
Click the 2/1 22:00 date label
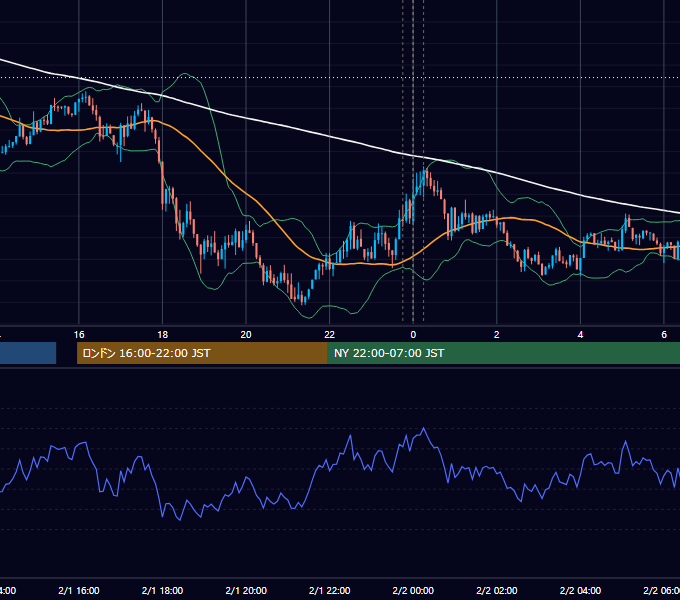[330, 590]
